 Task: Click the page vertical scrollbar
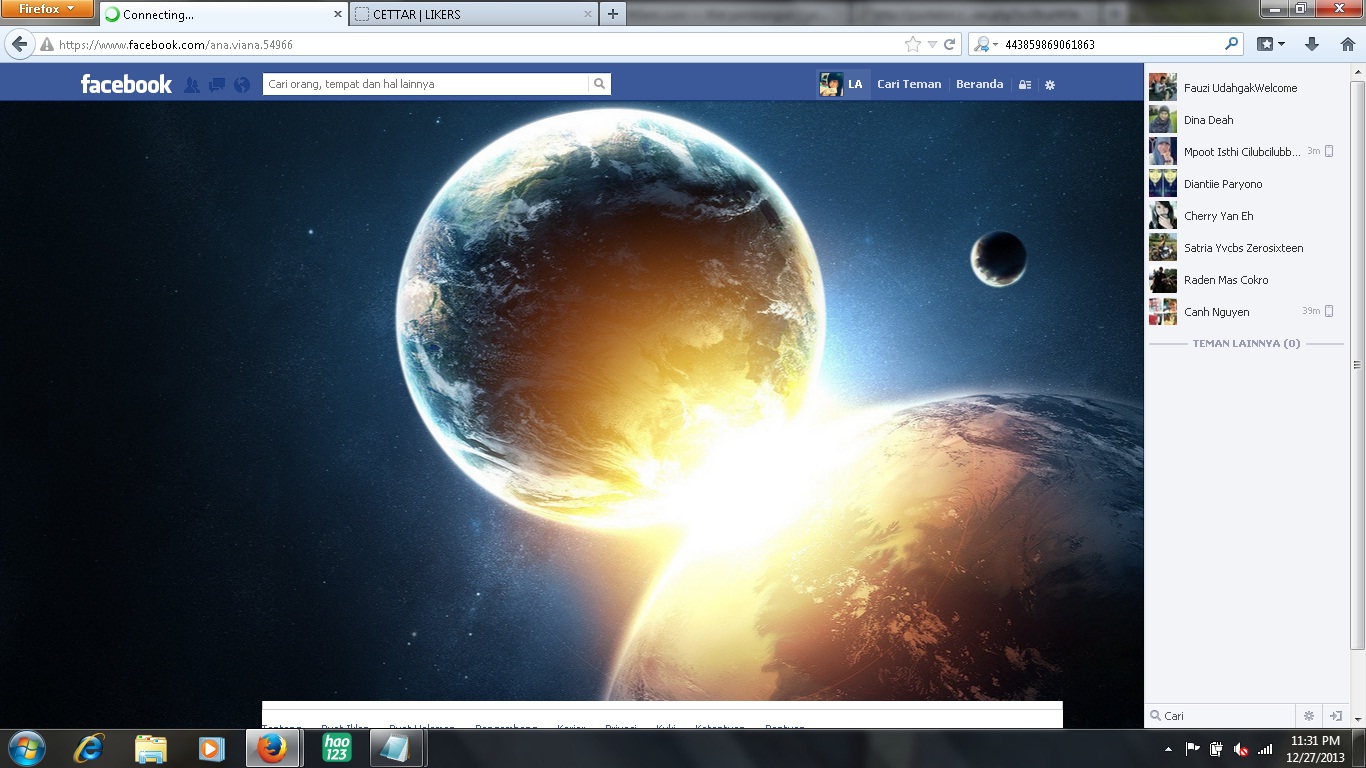click(x=1357, y=365)
